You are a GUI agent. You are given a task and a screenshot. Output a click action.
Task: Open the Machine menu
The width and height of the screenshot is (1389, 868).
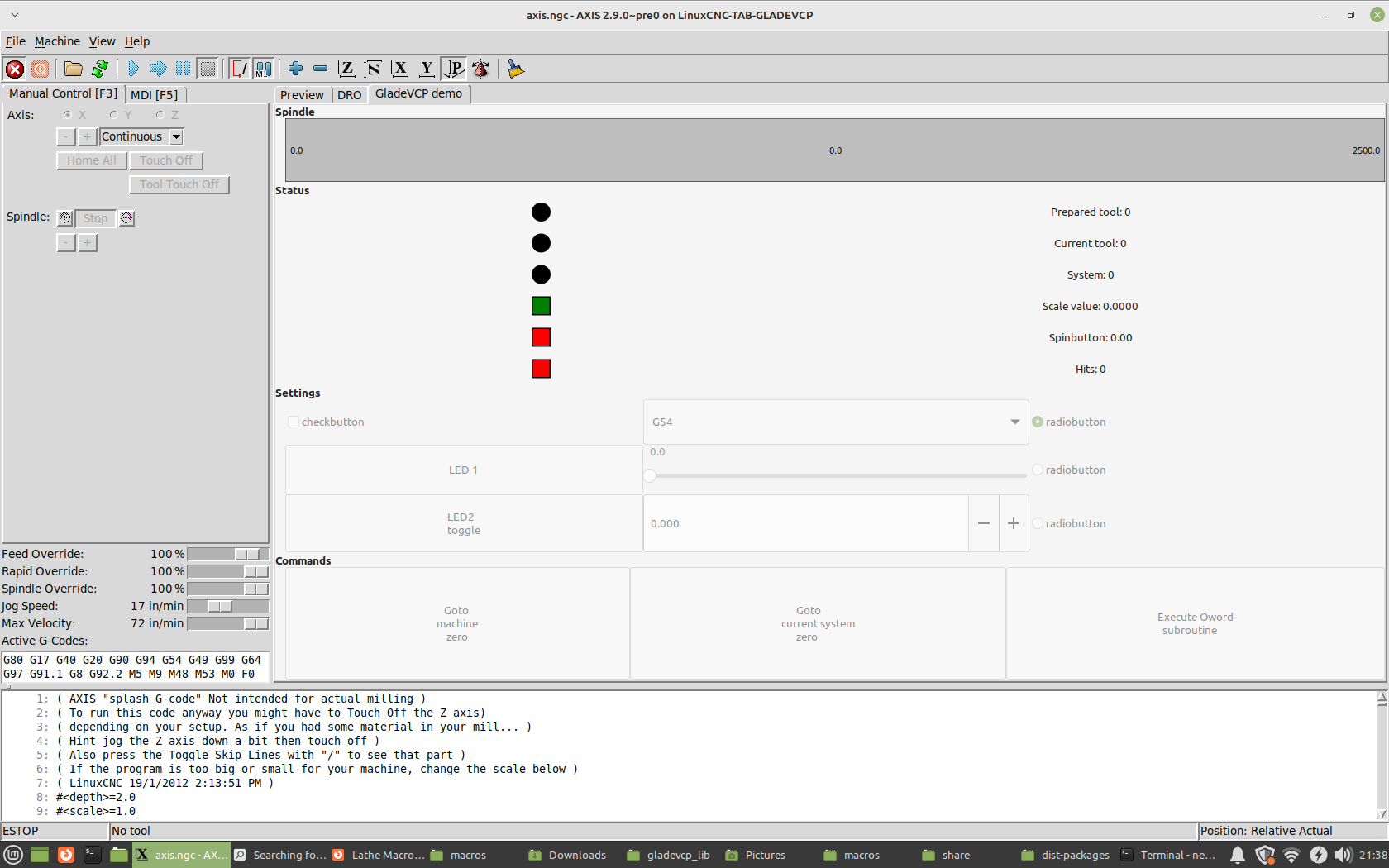[57, 41]
